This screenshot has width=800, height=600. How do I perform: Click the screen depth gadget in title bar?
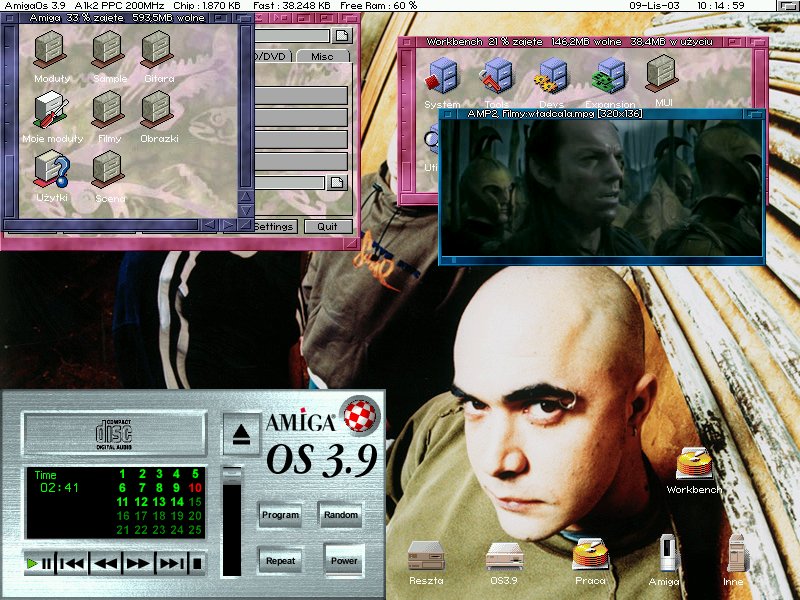pyautogui.click(x=788, y=6)
